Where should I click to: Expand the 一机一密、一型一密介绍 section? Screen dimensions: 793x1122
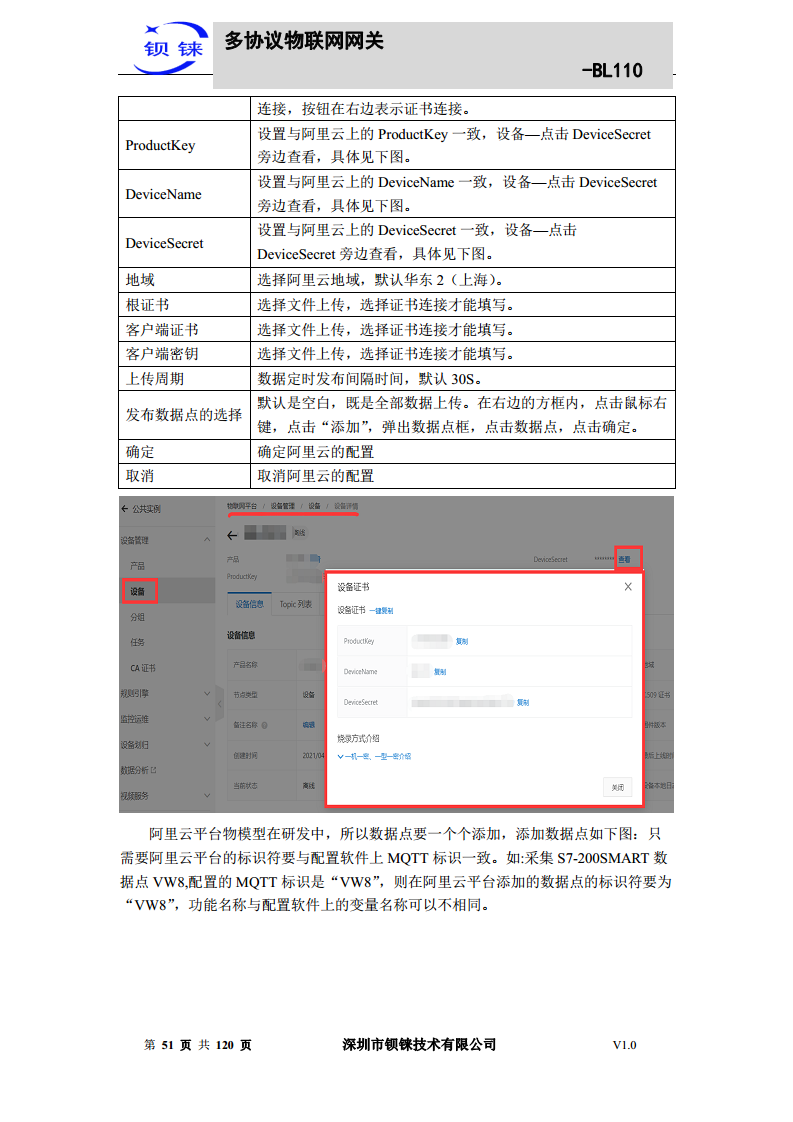point(374,756)
